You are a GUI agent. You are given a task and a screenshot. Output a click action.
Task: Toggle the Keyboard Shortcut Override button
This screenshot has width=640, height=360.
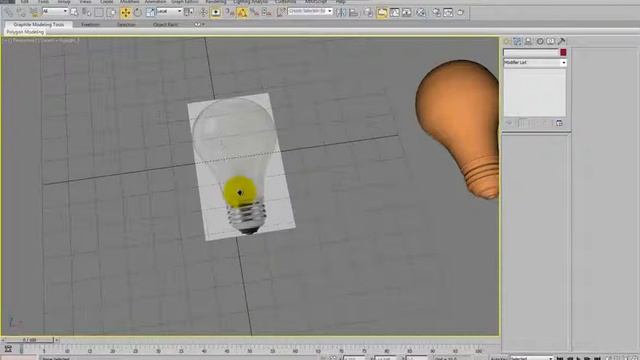click(216, 13)
